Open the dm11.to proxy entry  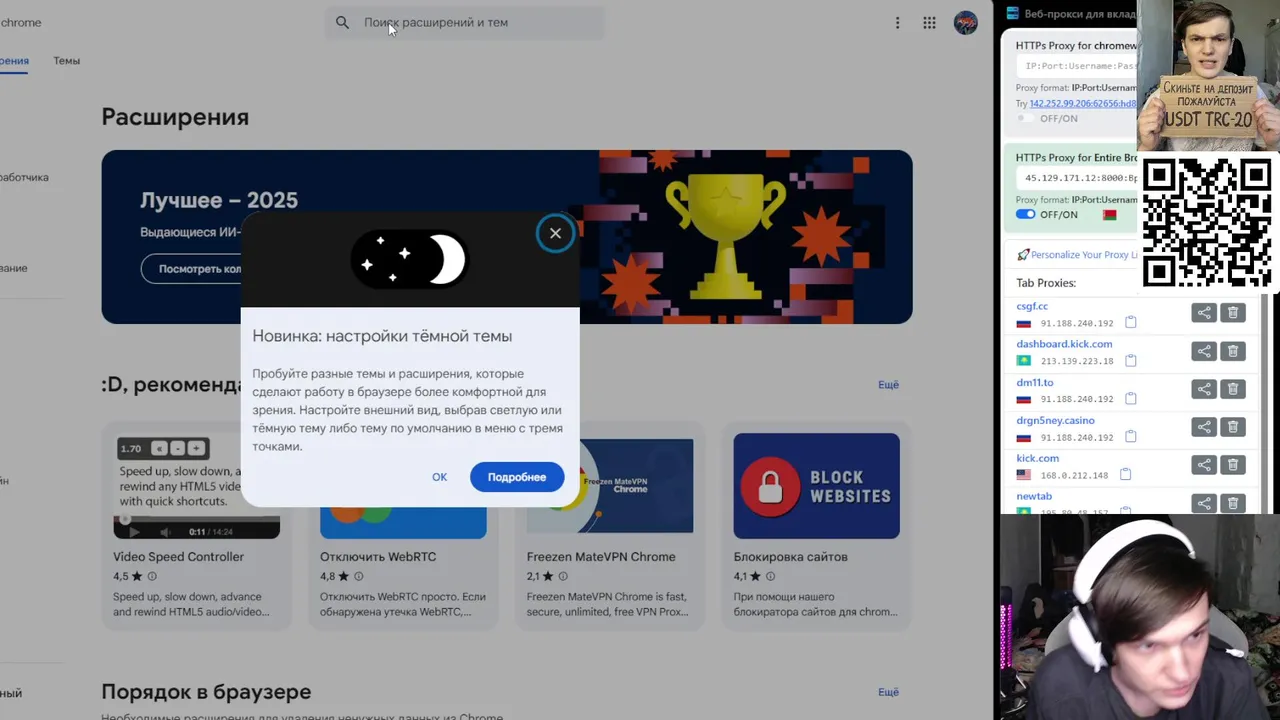coord(1035,382)
